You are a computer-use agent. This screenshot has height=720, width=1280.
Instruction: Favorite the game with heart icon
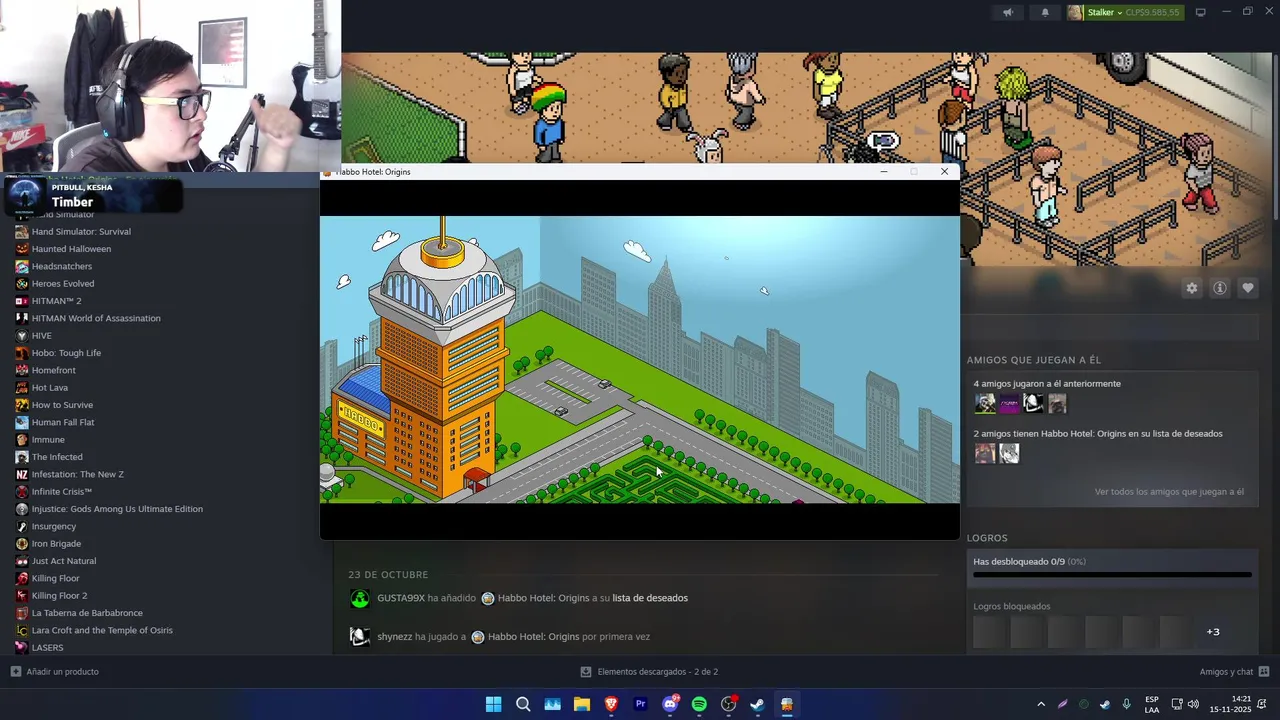[1247, 288]
